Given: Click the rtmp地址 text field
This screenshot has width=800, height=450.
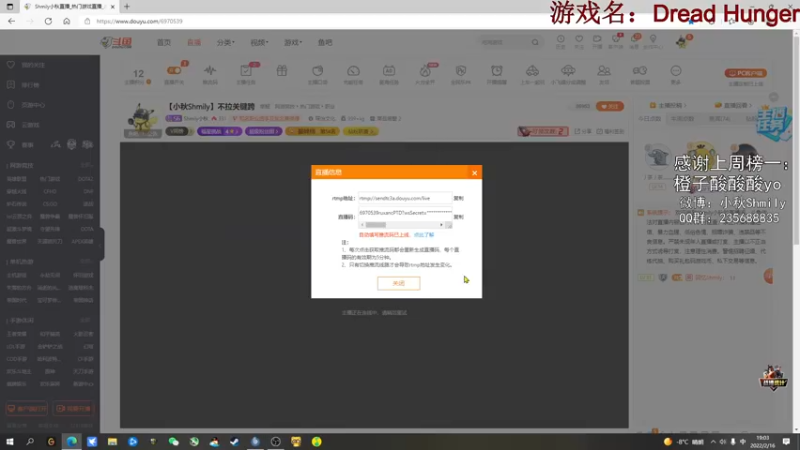Looking at the screenshot, I should tap(405, 198).
